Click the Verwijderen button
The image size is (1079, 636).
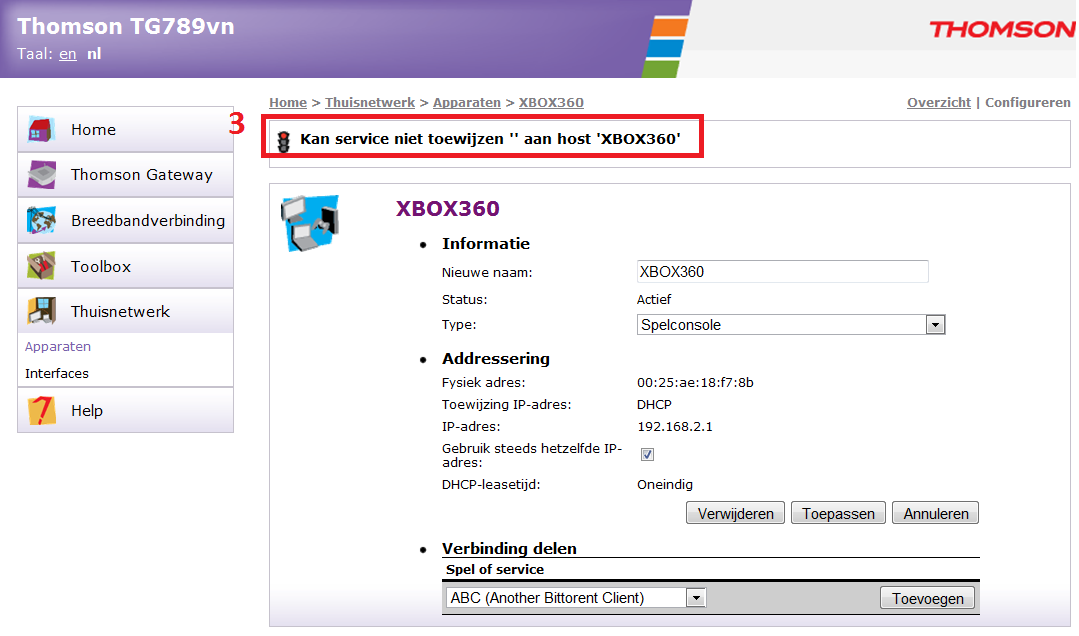[x=735, y=513]
